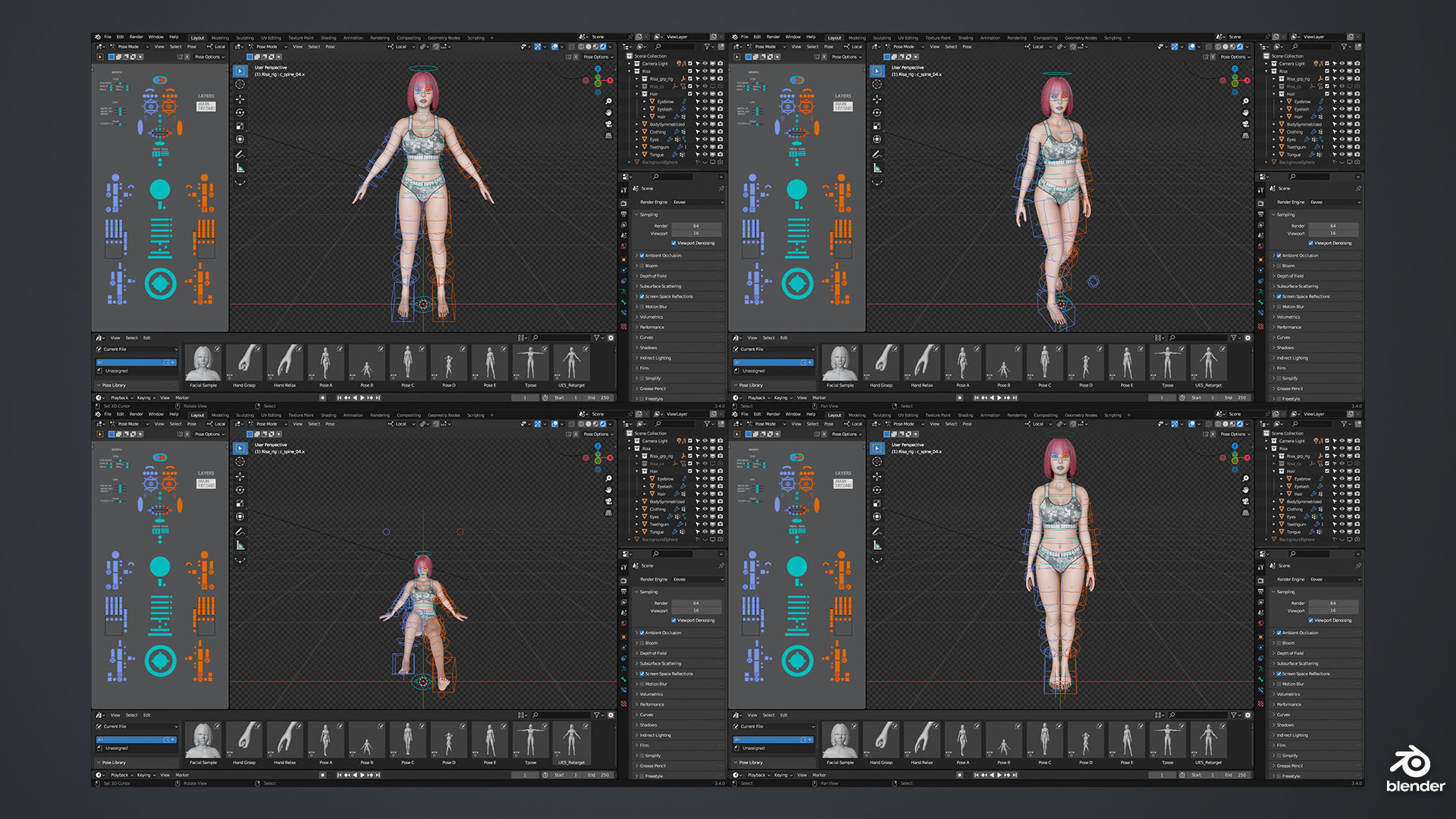Open the World properties tab in top-left window

(624, 246)
